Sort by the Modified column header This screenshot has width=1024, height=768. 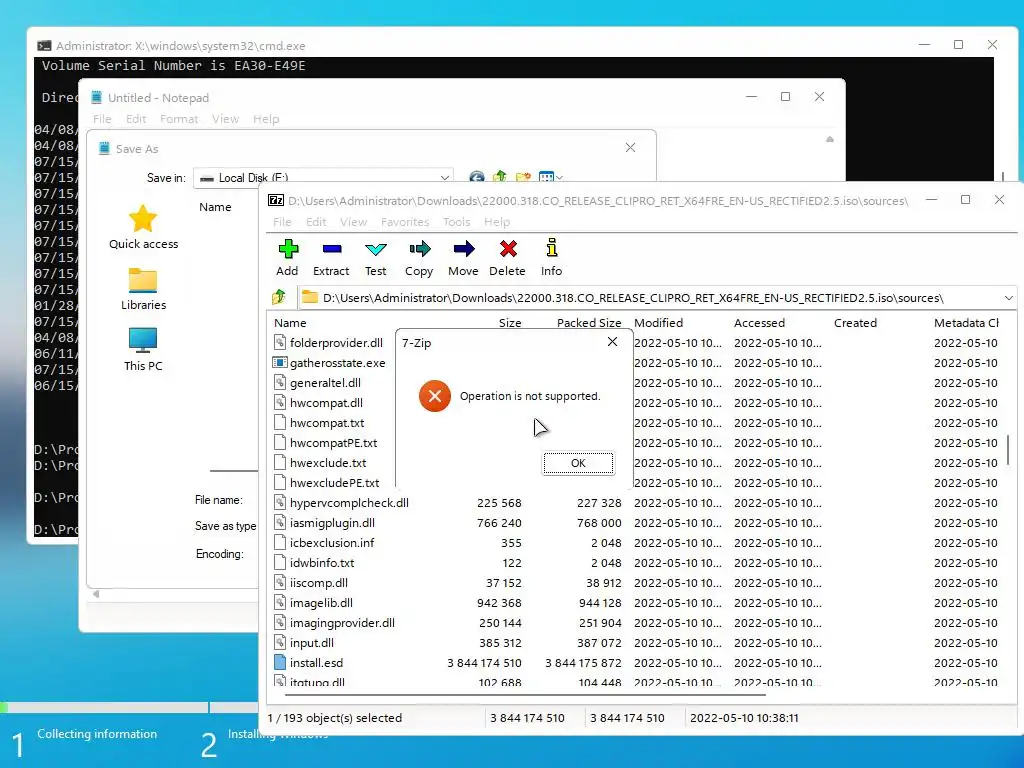click(658, 323)
